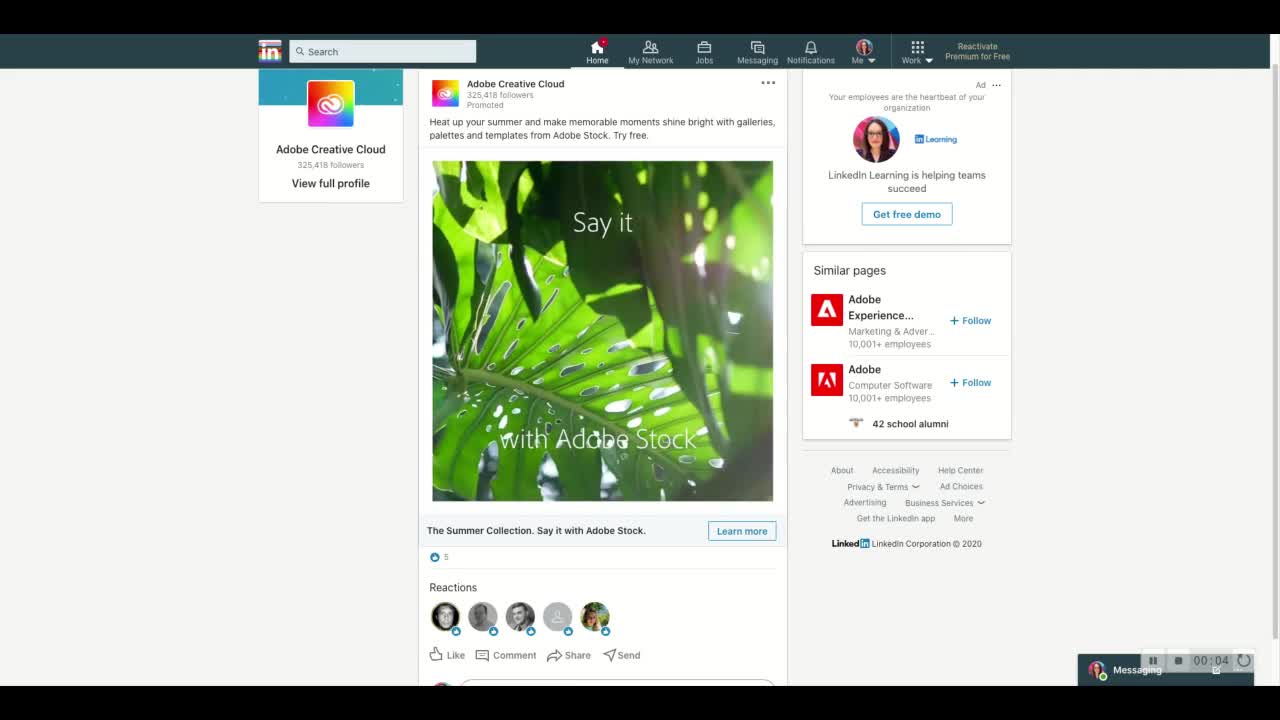Open the LinkedIn logo home link
Viewport: 1280px width, 720px height.
pos(270,51)
